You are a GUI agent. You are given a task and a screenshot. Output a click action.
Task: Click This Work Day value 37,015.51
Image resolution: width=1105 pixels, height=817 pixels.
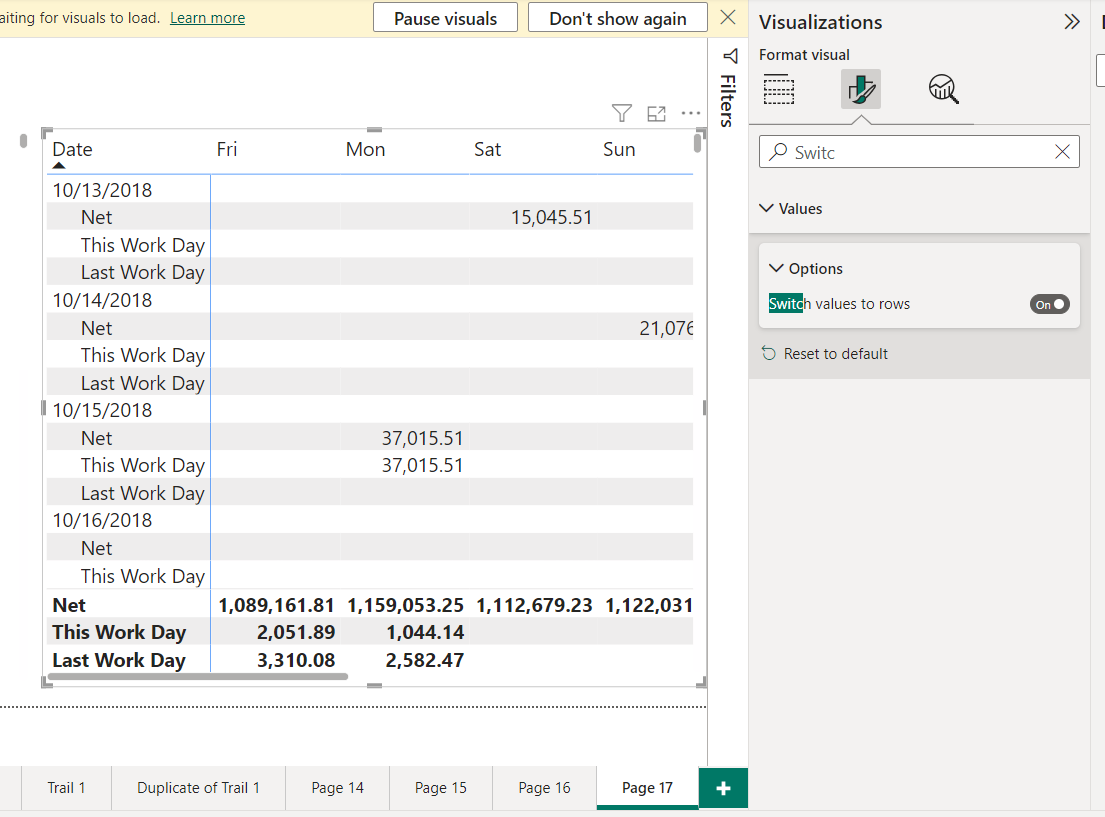[422, 465]
